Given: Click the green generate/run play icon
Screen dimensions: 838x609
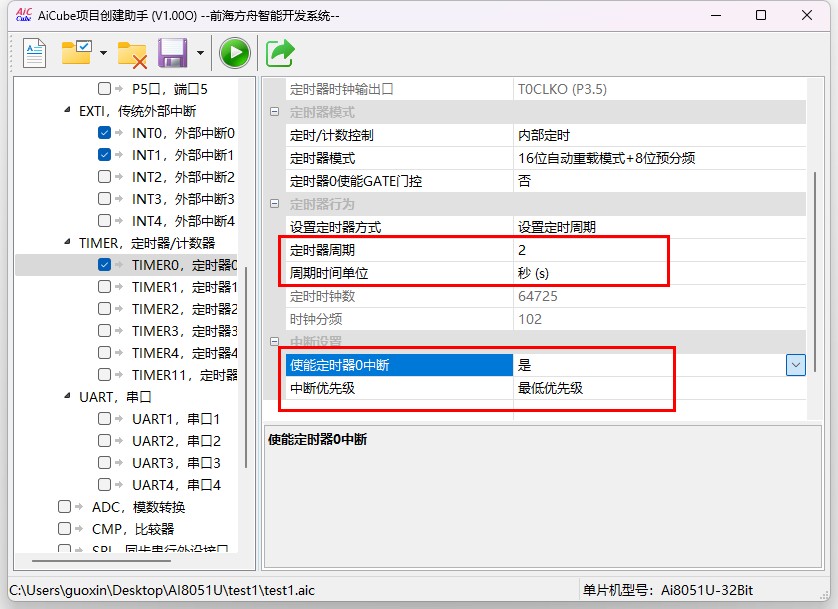Looking at the screenshot, I should point(235,53).
